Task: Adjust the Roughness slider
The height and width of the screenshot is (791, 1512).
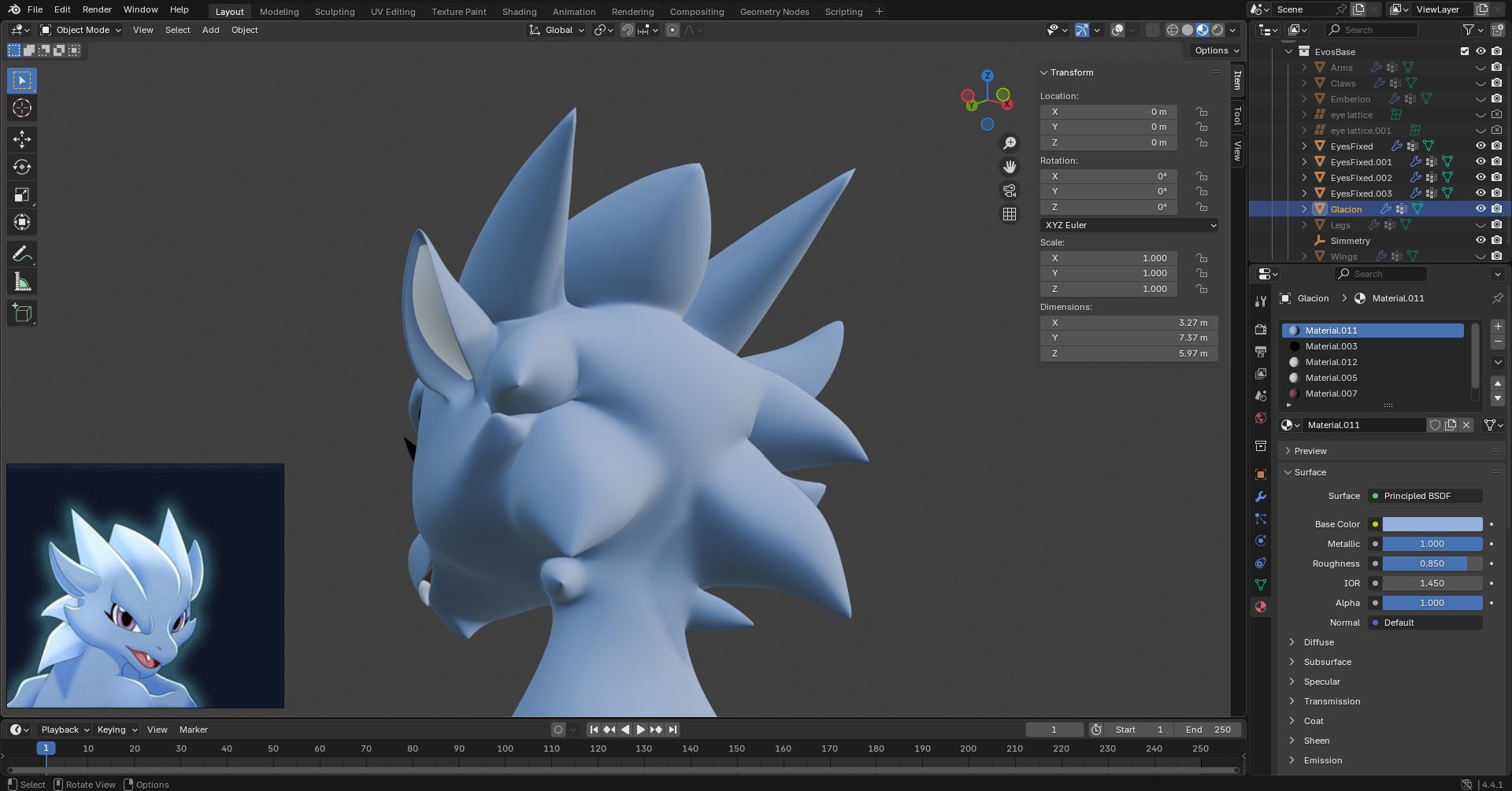Action: (x=1432, y=564)
